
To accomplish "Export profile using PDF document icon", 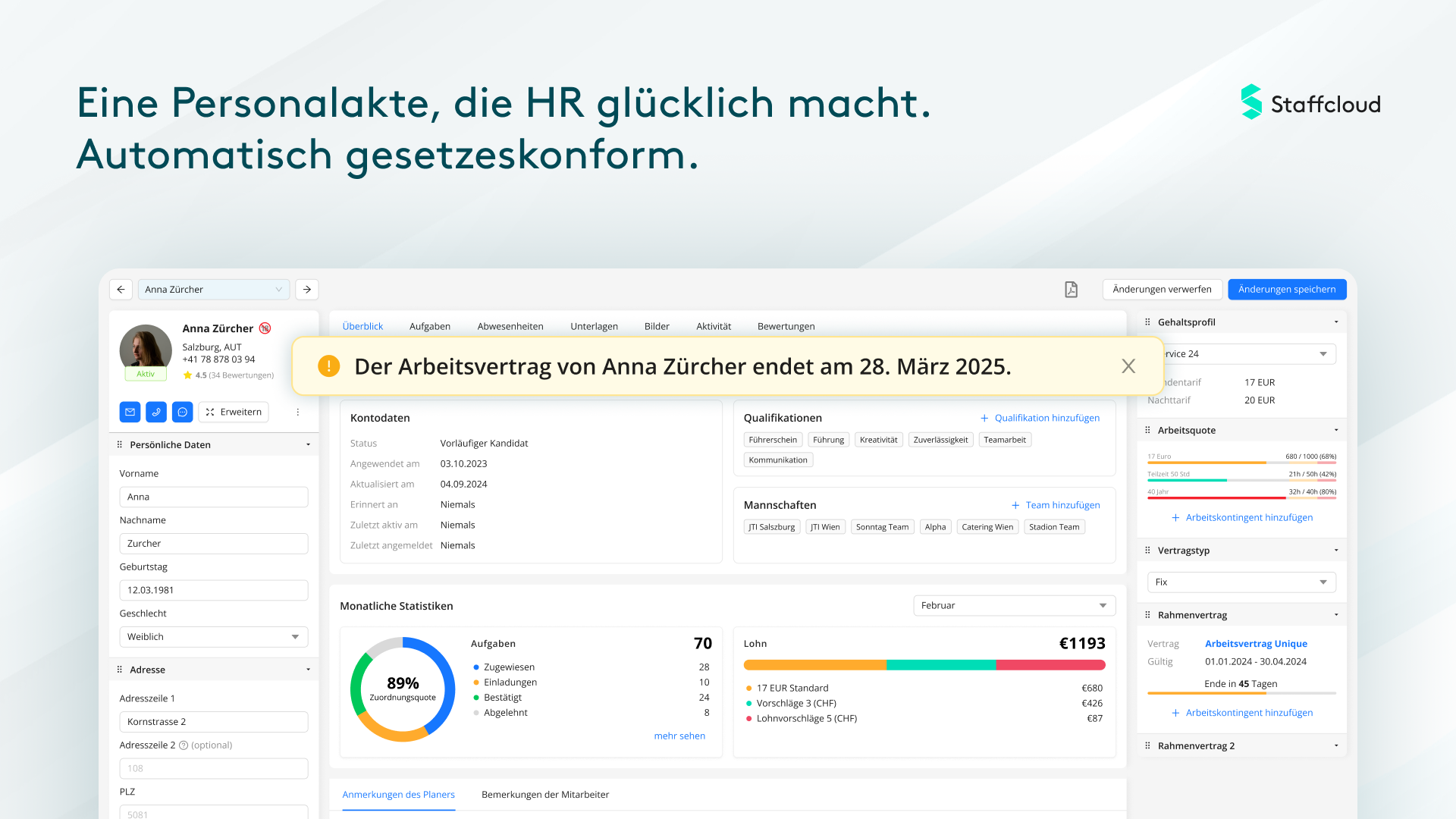I will 1071,290.
